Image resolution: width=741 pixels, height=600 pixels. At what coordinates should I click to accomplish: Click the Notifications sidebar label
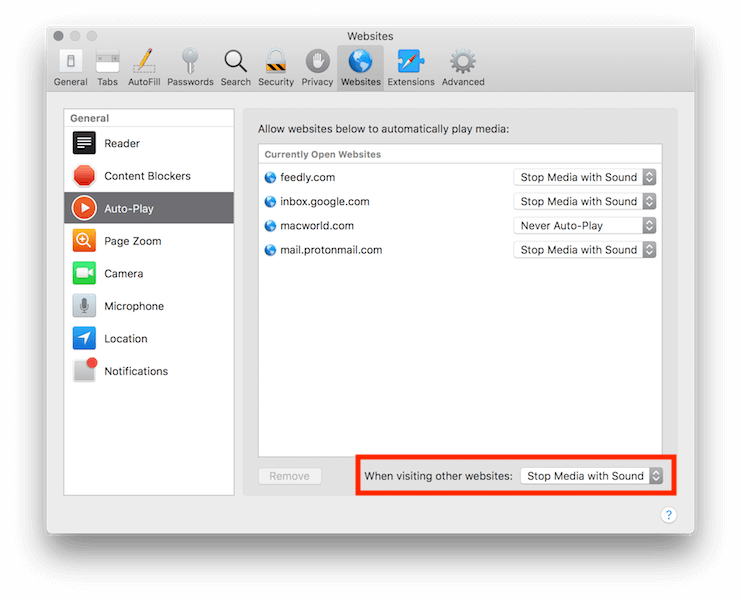136,371
